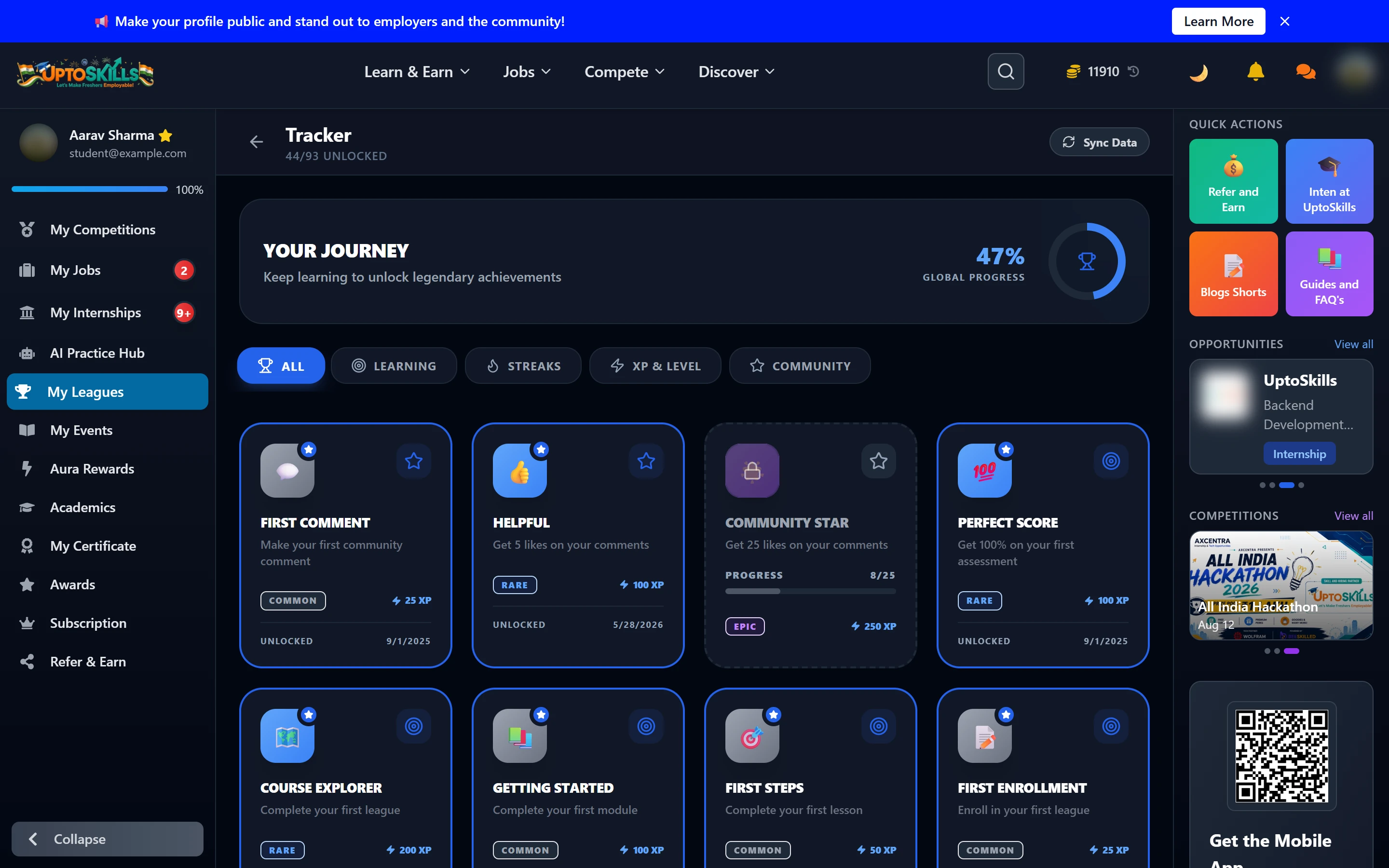Select the XP & LEVEL tab
Image resolution: width=1389 pixels, height=868 pixels.
click(x=655, y=366)
